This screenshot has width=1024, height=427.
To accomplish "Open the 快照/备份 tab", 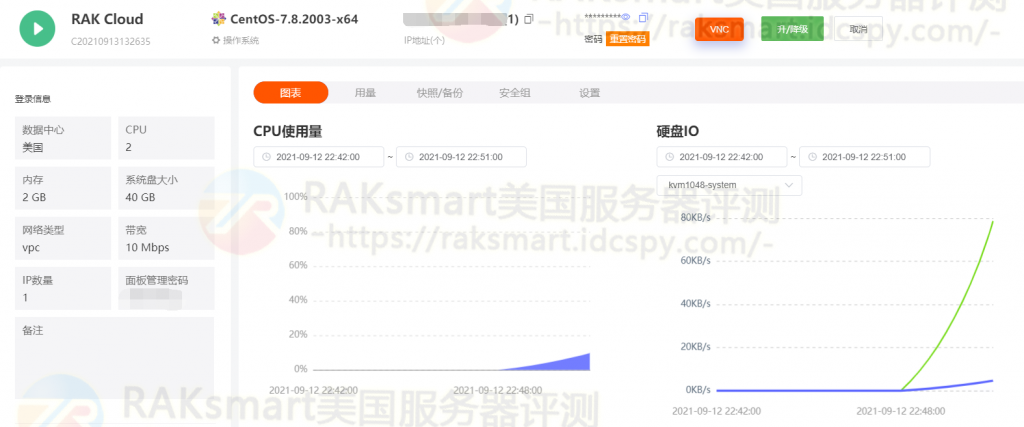I will coord(440,93).
